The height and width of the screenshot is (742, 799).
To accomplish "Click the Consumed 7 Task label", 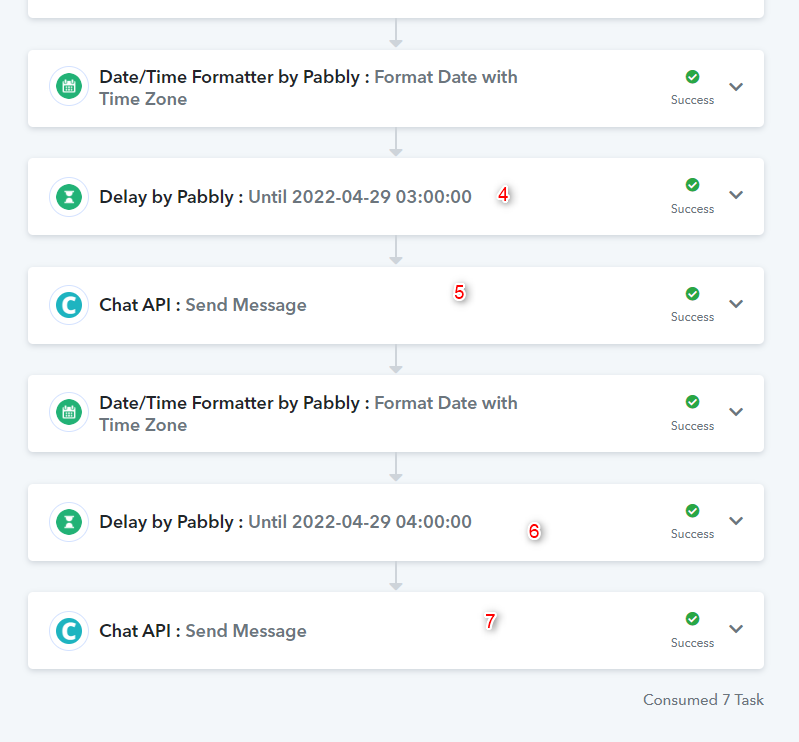I will point(703,700).
